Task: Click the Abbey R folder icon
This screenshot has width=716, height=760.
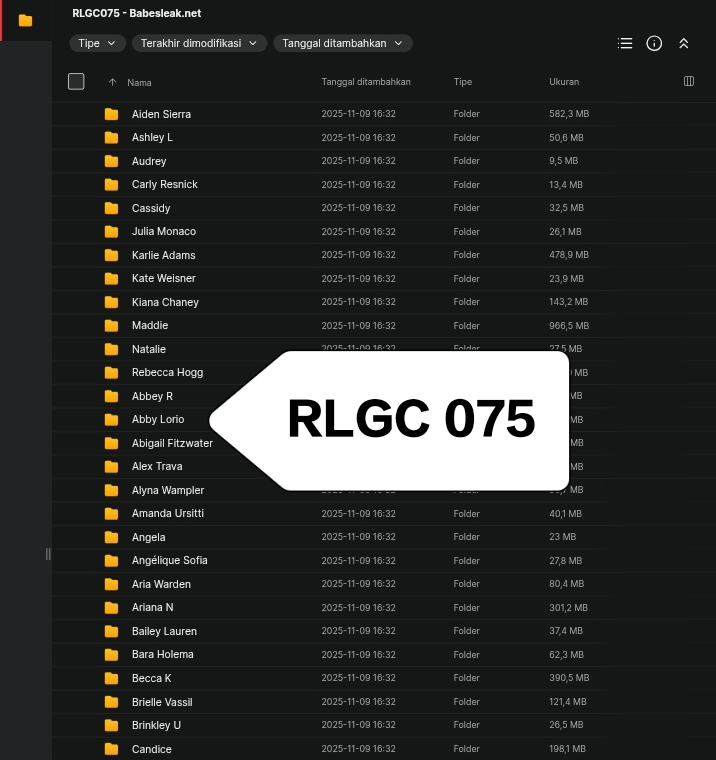Action: click(111, 396)
